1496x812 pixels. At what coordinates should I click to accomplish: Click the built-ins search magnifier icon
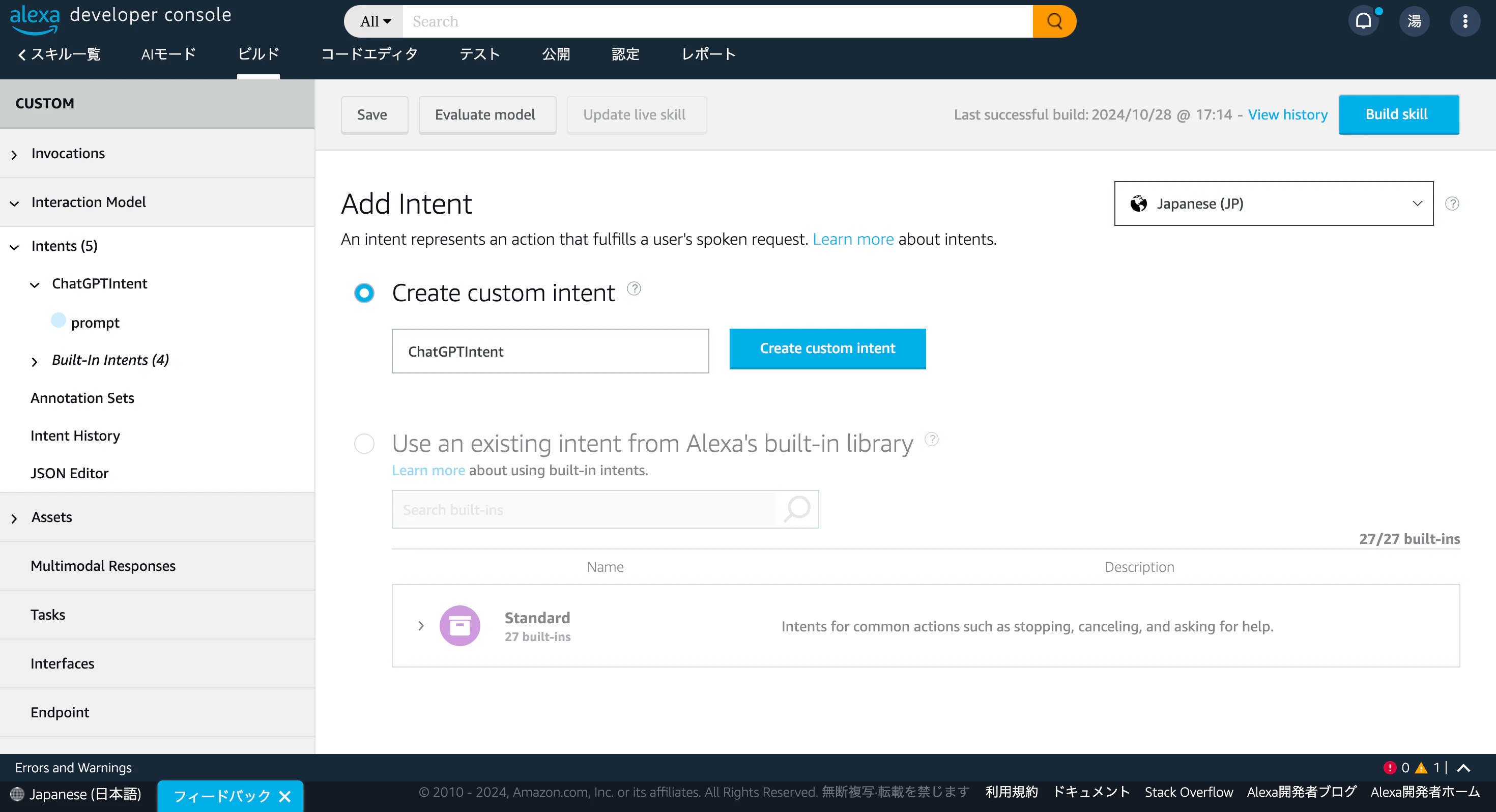(x=797, y=509)
